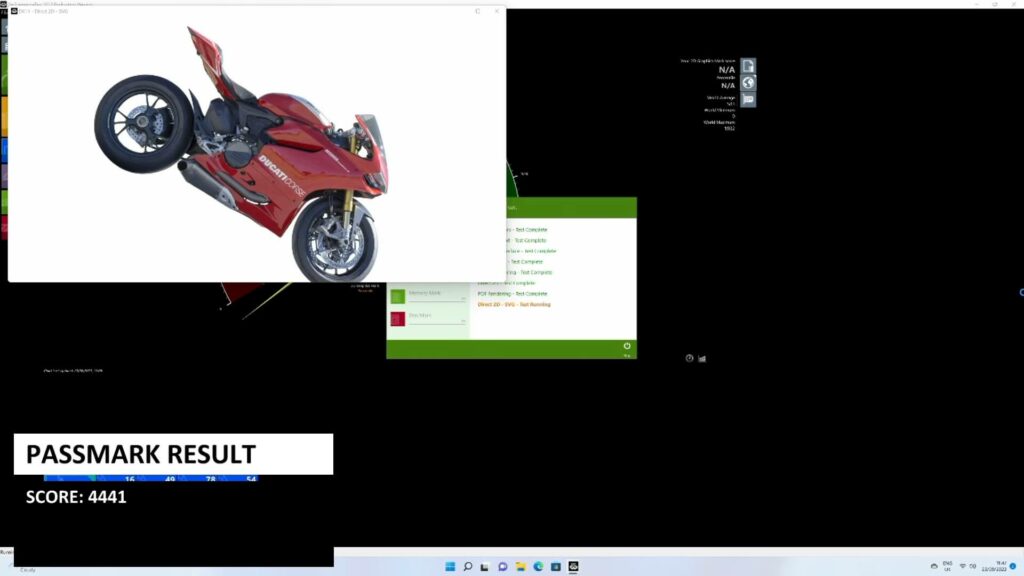Open Task View on the taskbar

[485, 566]
